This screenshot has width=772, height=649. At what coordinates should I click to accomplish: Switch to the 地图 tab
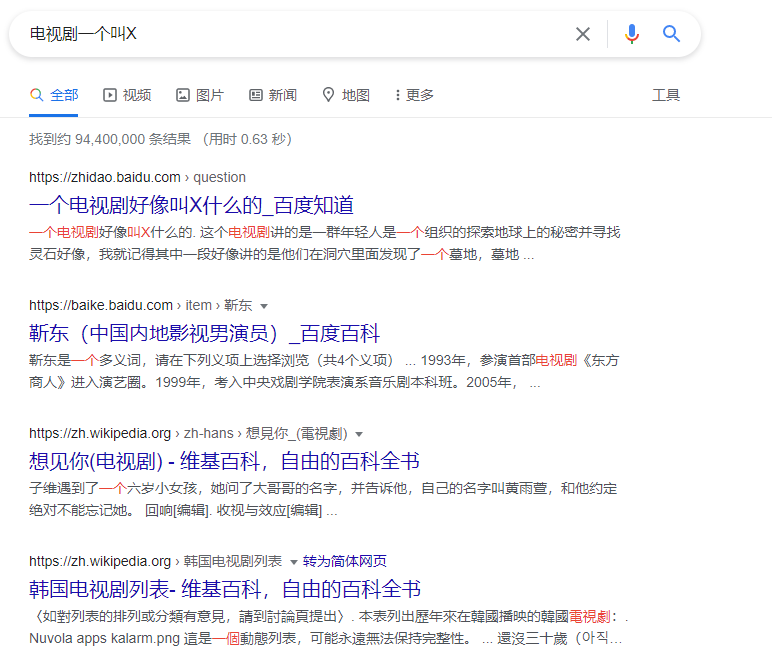346,95
